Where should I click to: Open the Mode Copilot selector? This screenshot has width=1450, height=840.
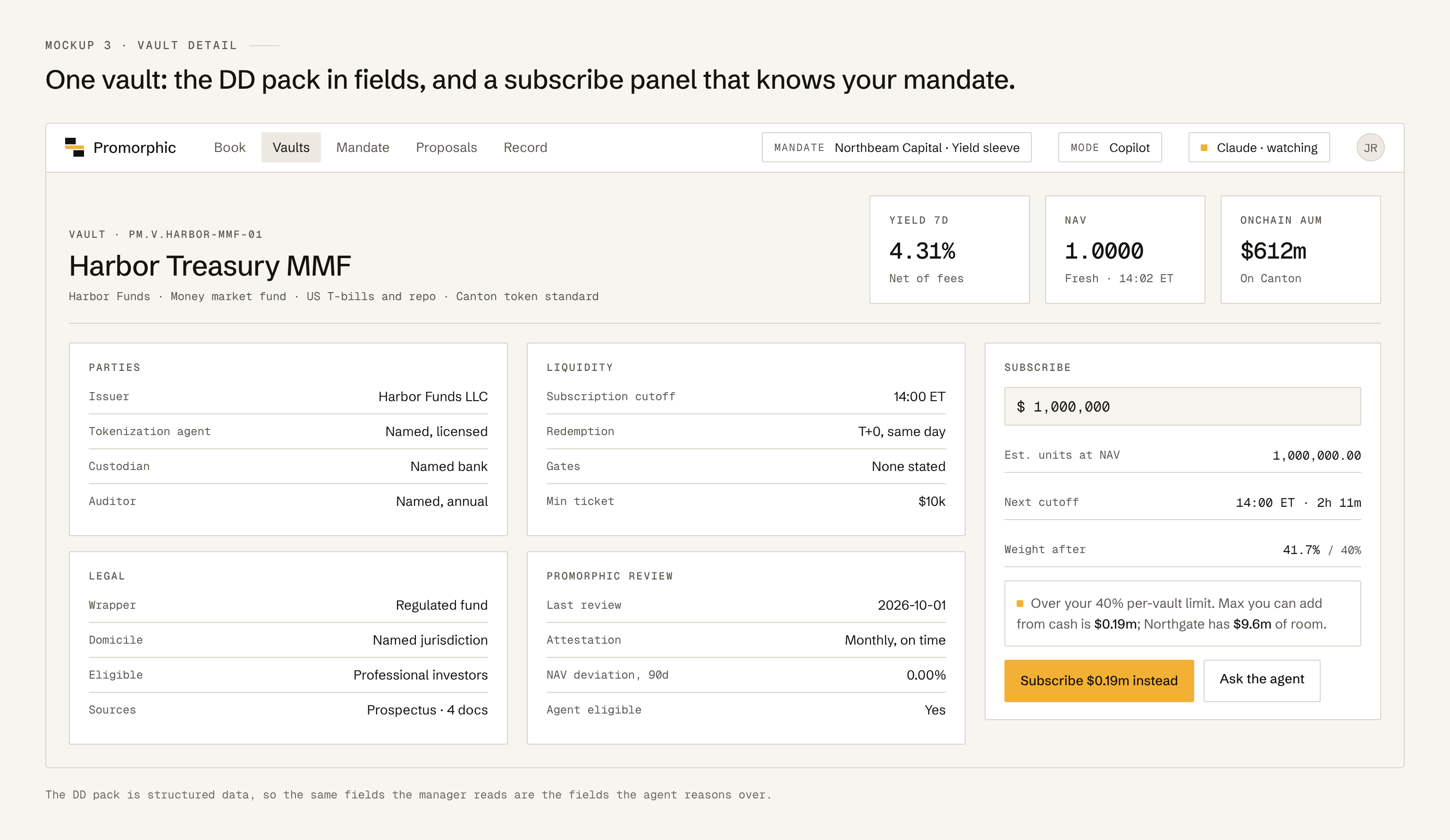pos(1109,147)
